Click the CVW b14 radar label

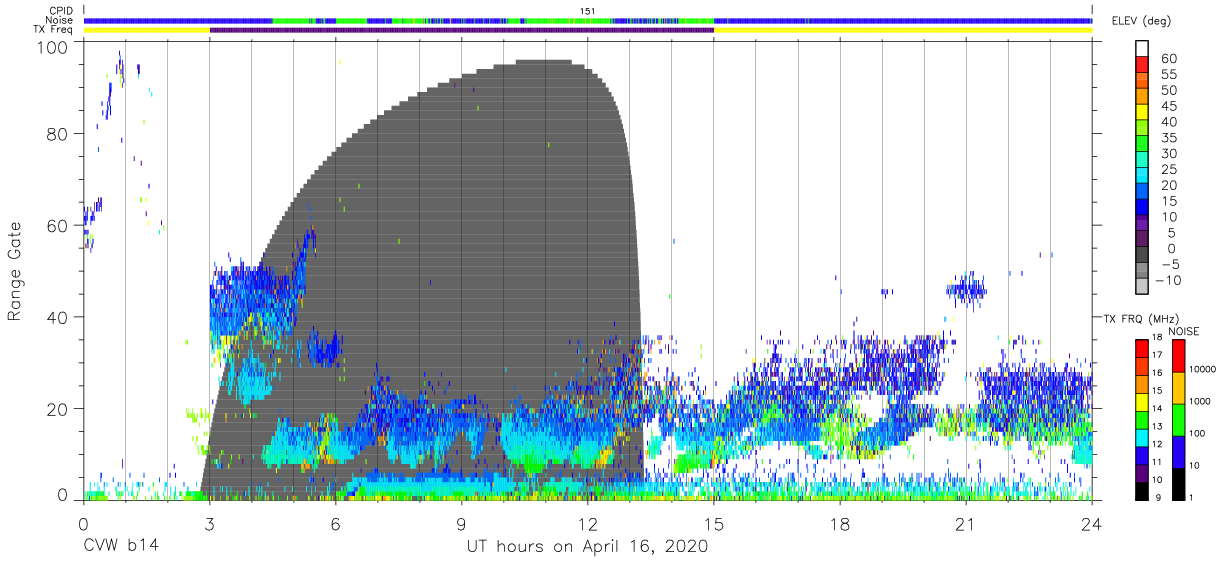coord(121,547)
